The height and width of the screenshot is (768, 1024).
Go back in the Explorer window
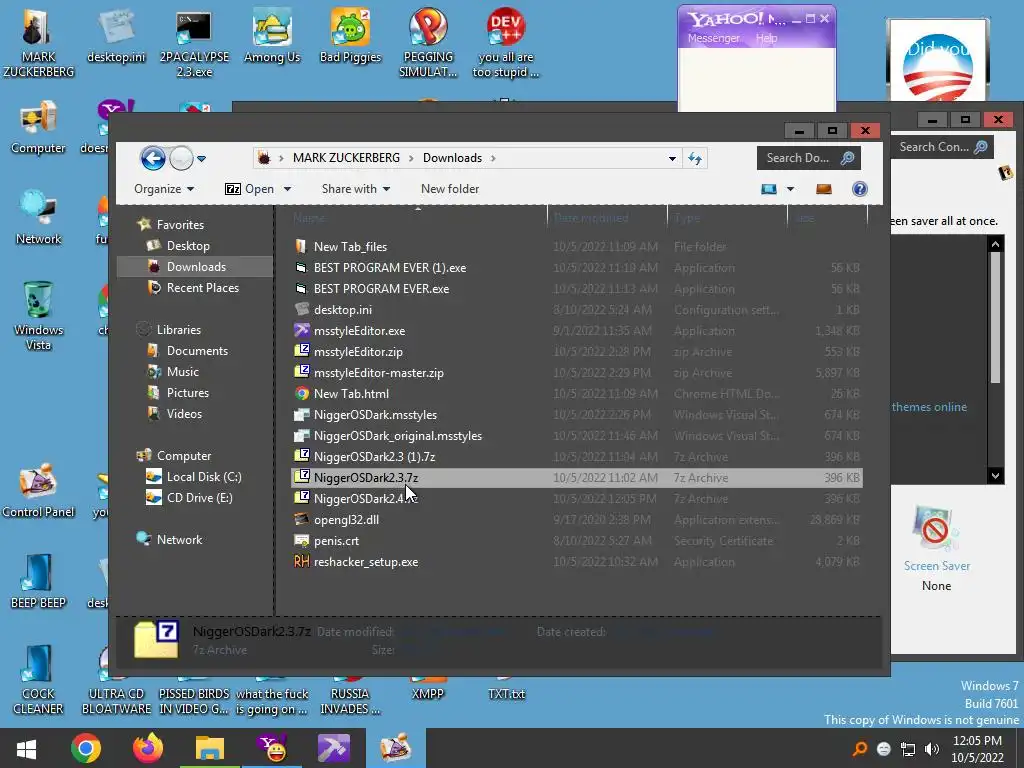click(153, 158)
